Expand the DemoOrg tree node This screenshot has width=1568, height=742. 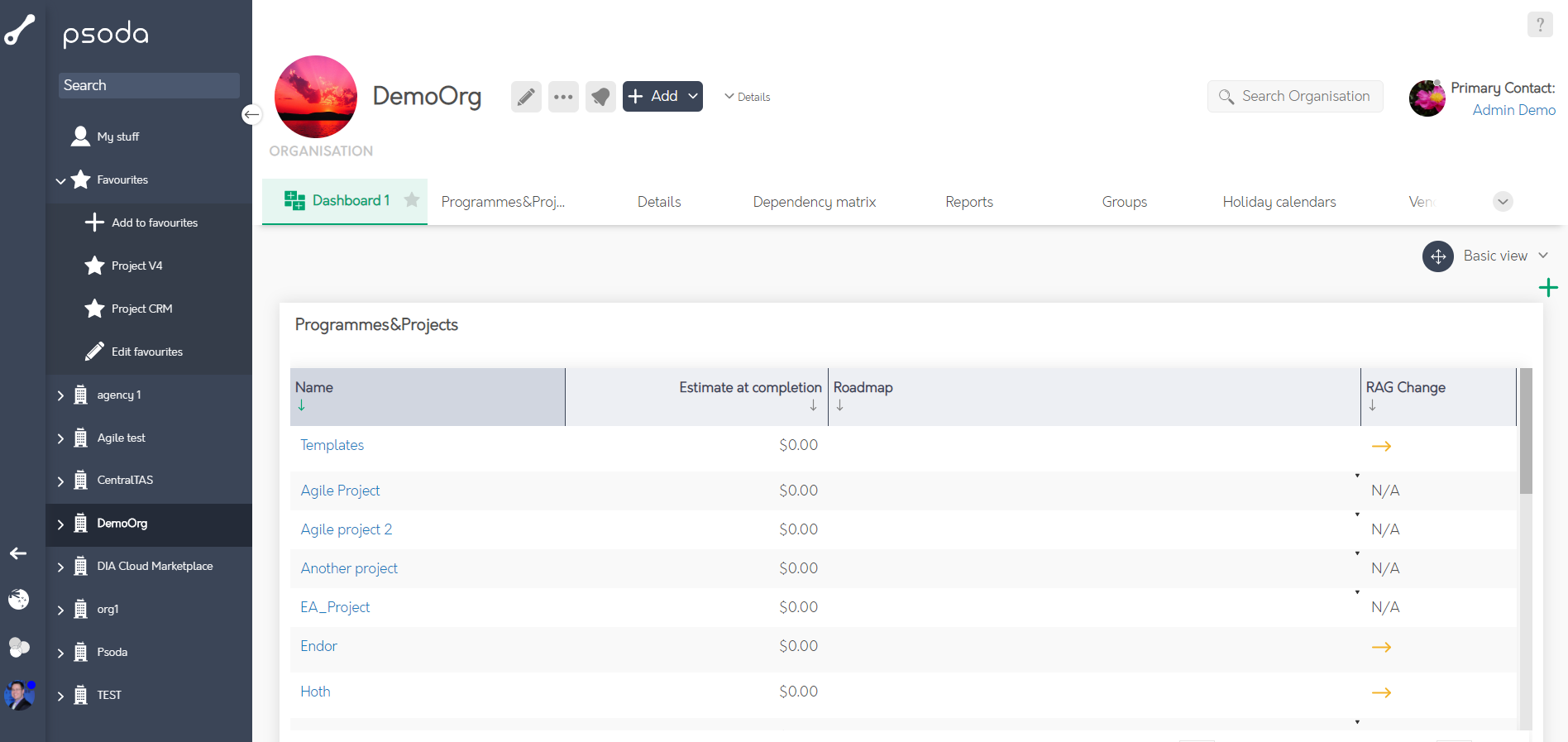coord(60,524)
